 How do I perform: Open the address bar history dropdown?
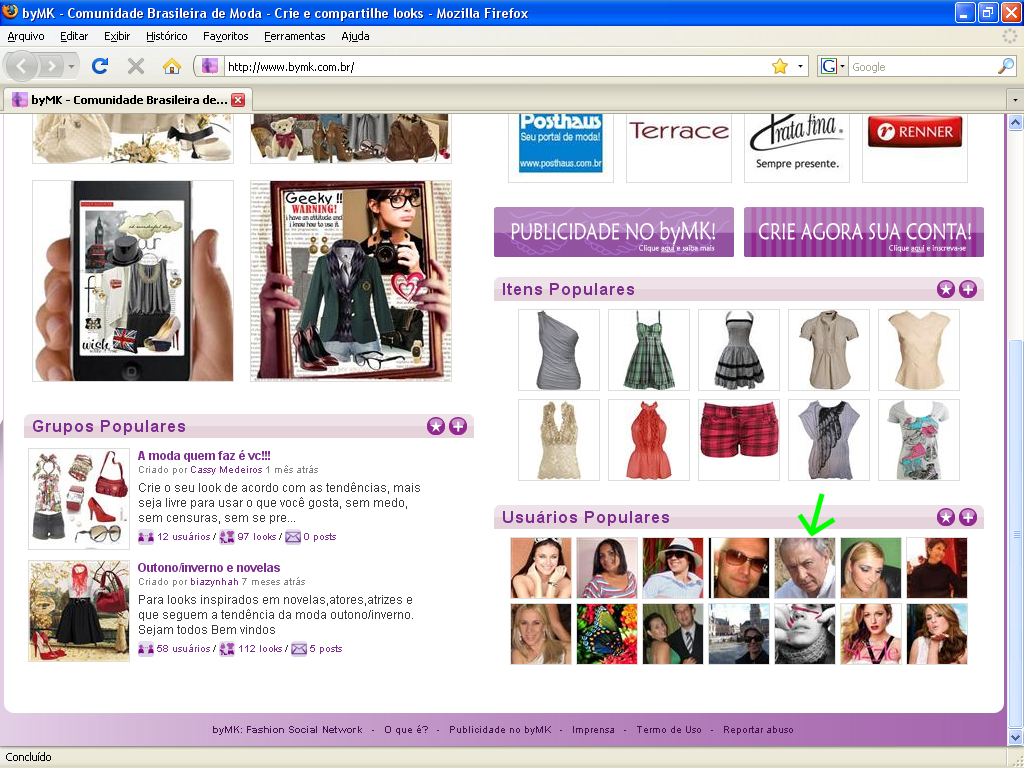[801, 66]
